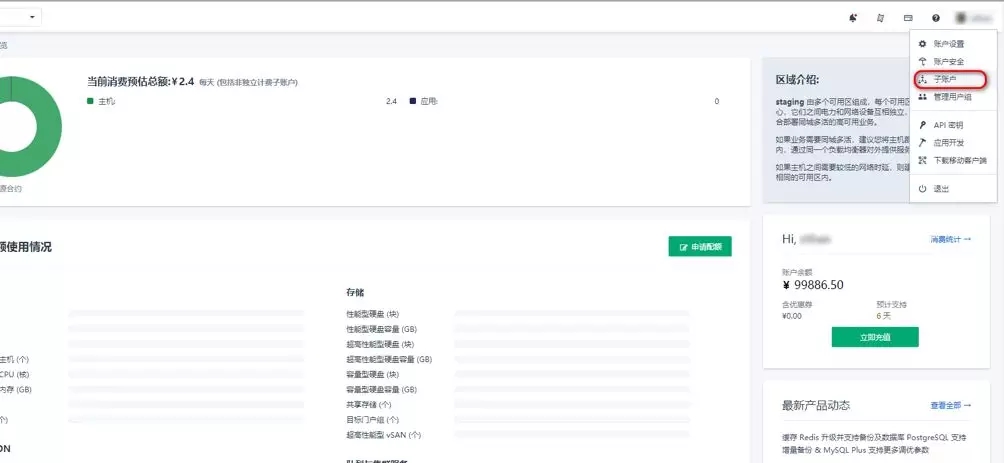Viewport: 1004px width, 463px height.
Task: Follow the 查看全部 link for product news
Action: (x=950, y=405)
